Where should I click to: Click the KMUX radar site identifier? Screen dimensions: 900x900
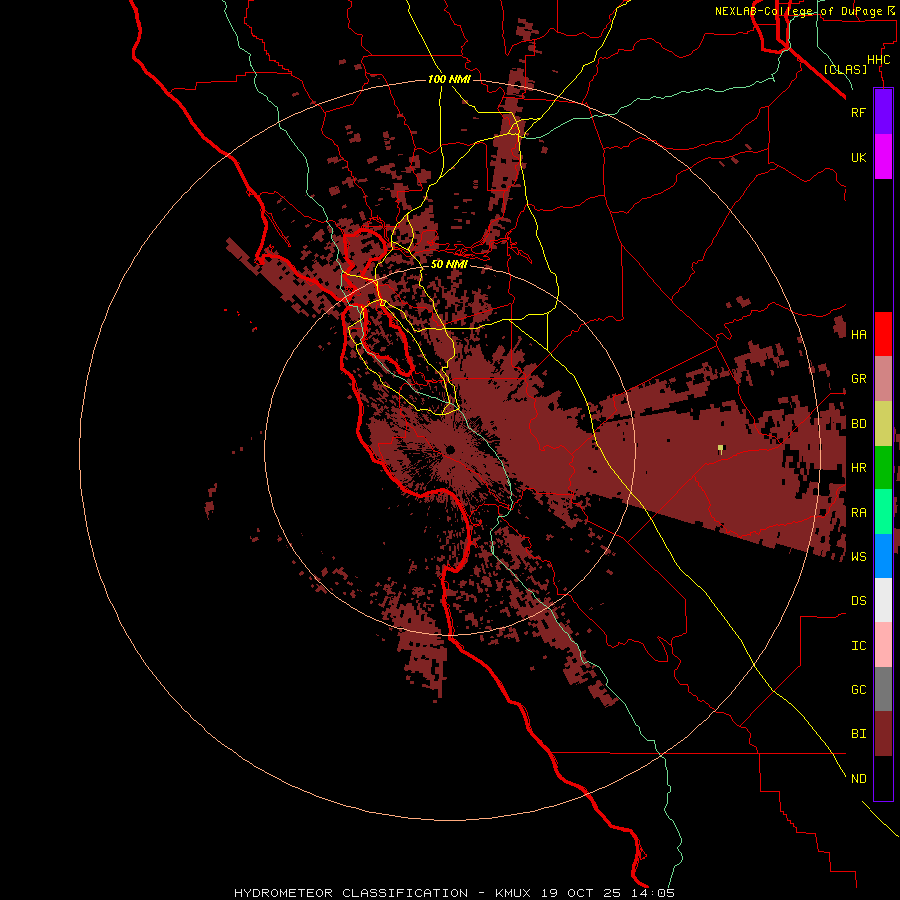coord(514,893)
